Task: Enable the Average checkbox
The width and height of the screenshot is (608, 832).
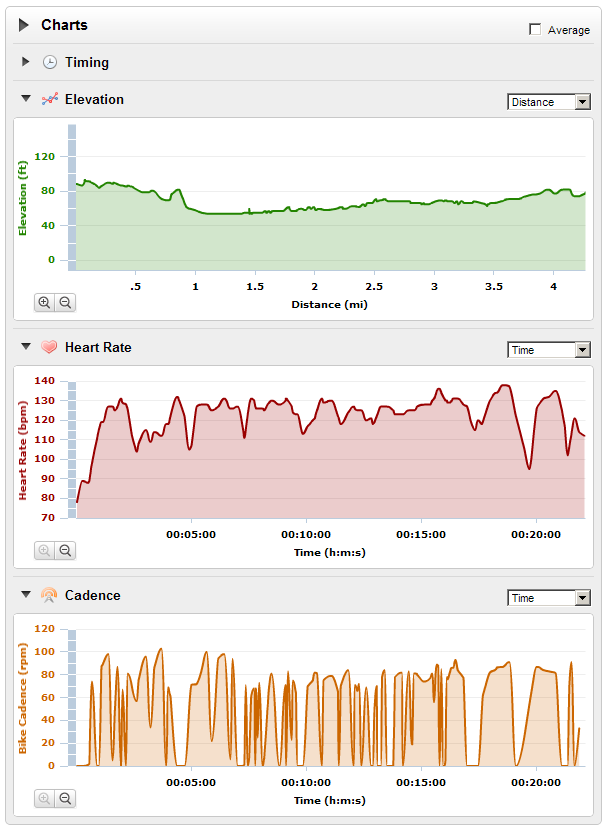Action: click(535, 30)
